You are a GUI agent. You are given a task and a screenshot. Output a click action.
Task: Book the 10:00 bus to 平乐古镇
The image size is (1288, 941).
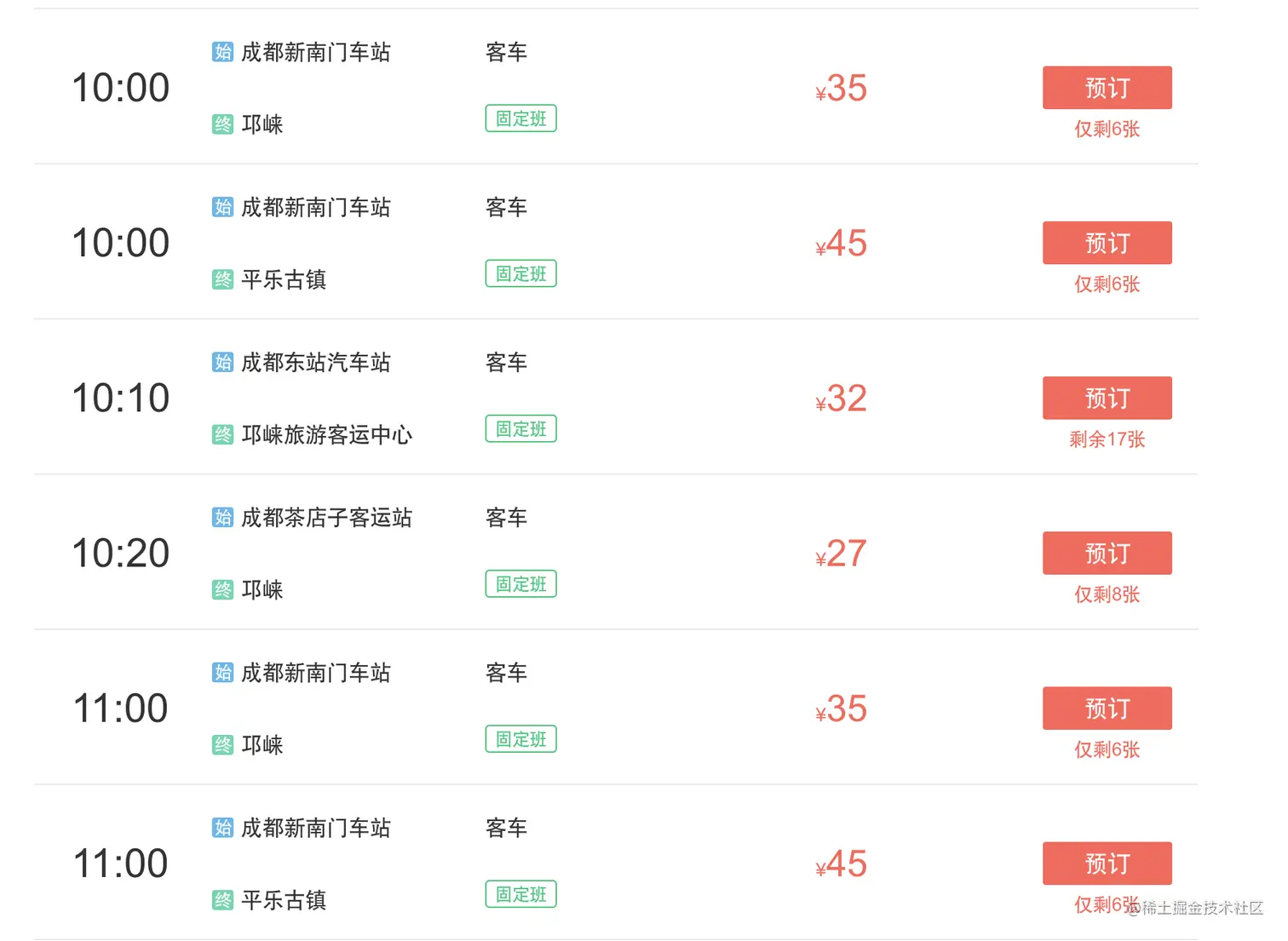tap(1107, 243)
